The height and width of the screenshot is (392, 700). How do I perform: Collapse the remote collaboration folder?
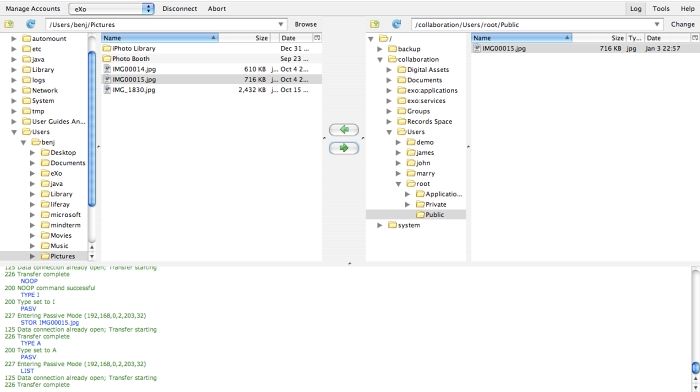[x=380, y=59]
